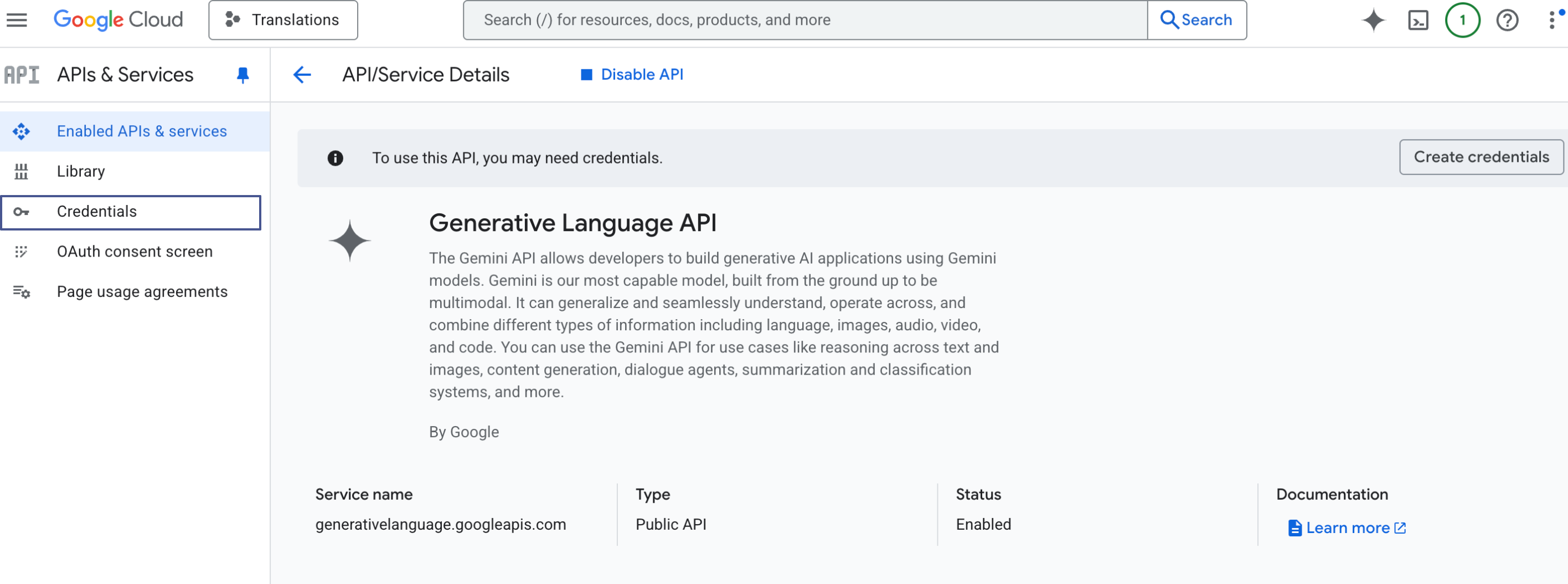The image size is (1568, 584).
Task: Activate Cloud Shell terminal icon
Action: (1417, 20)
